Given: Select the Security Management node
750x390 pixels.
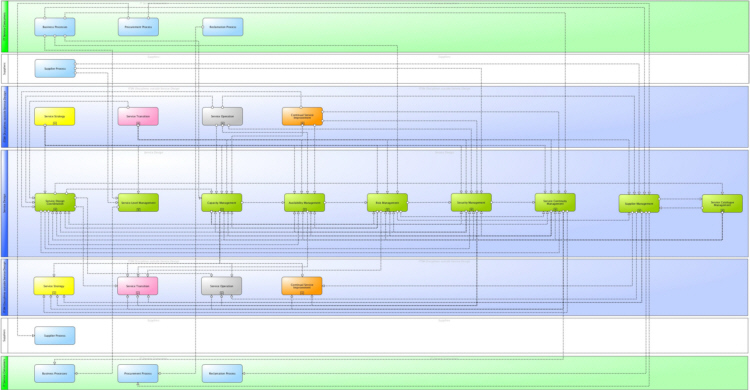Looking at the screenshot, I should pyautogui.click(x=471, y=202).
